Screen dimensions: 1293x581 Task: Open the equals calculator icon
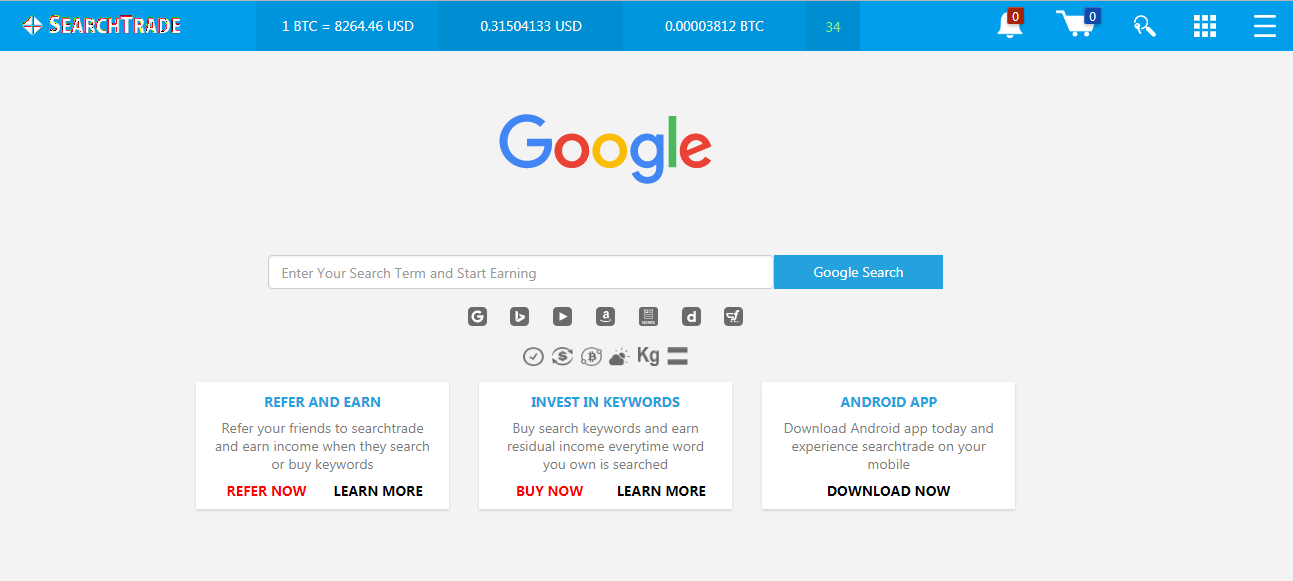click(677, 356)
